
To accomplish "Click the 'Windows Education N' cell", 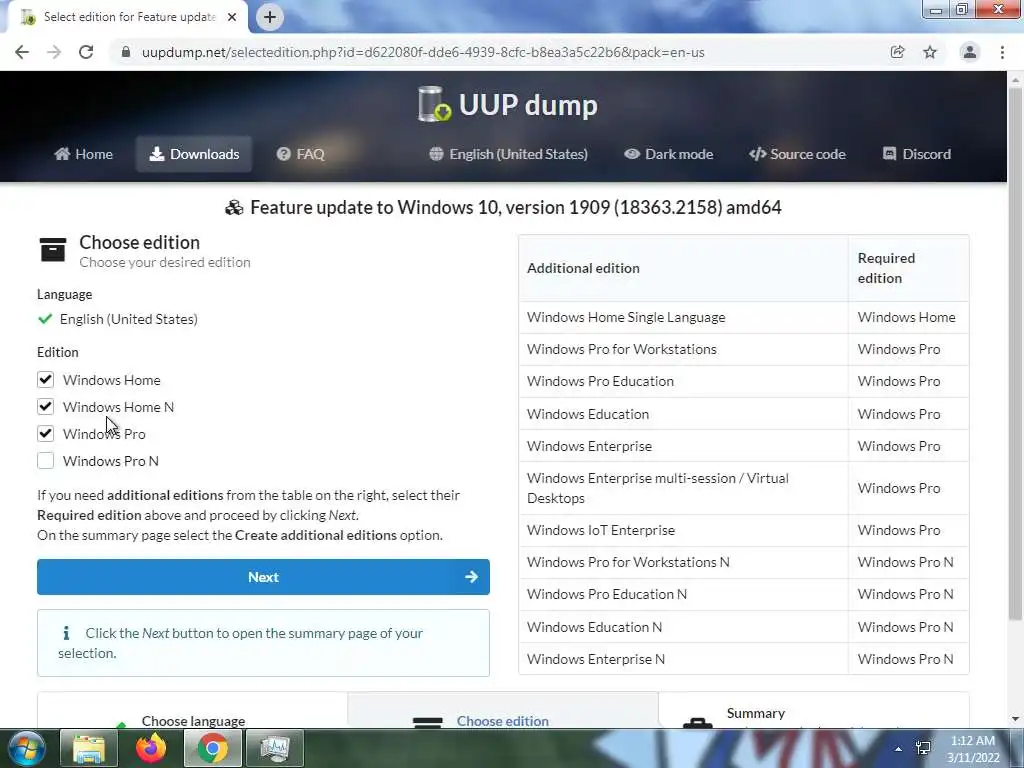I will [x=683, y=627].
